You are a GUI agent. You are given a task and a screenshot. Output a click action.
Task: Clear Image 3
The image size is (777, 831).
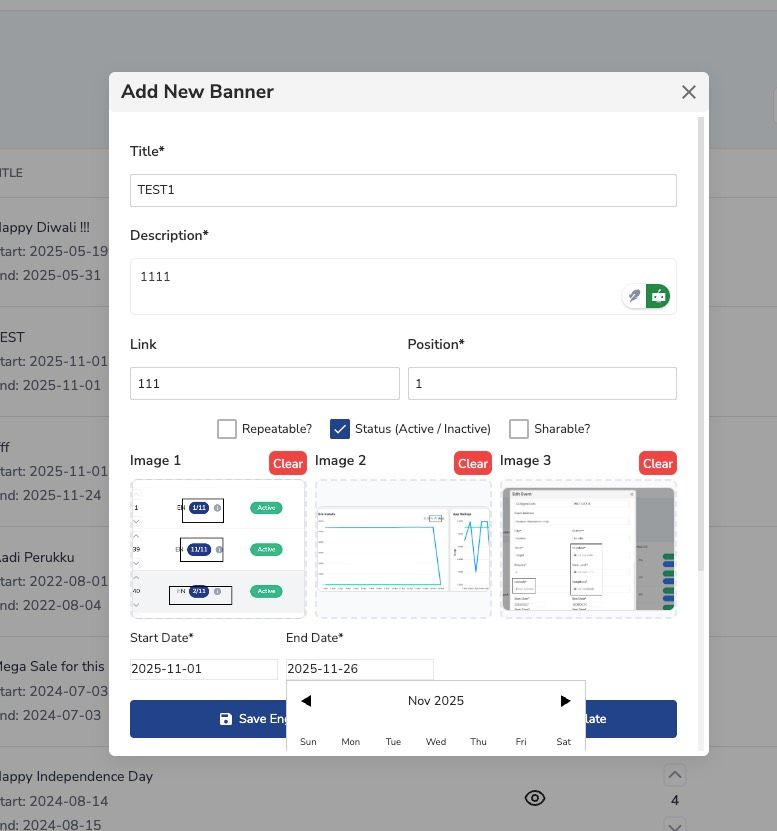[657, 463]
